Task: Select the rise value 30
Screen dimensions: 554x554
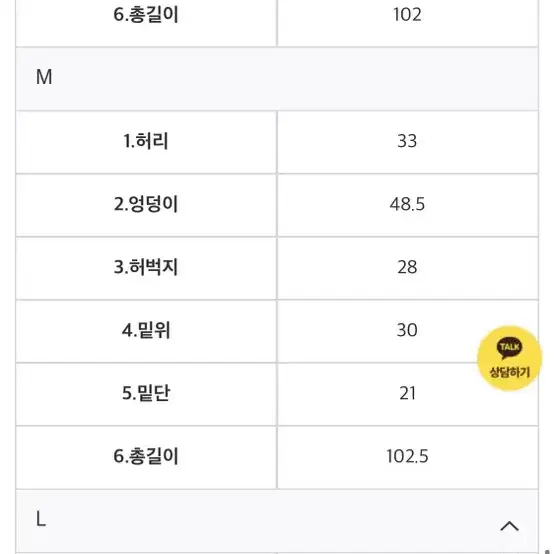Action: click(x=407, y=330)
